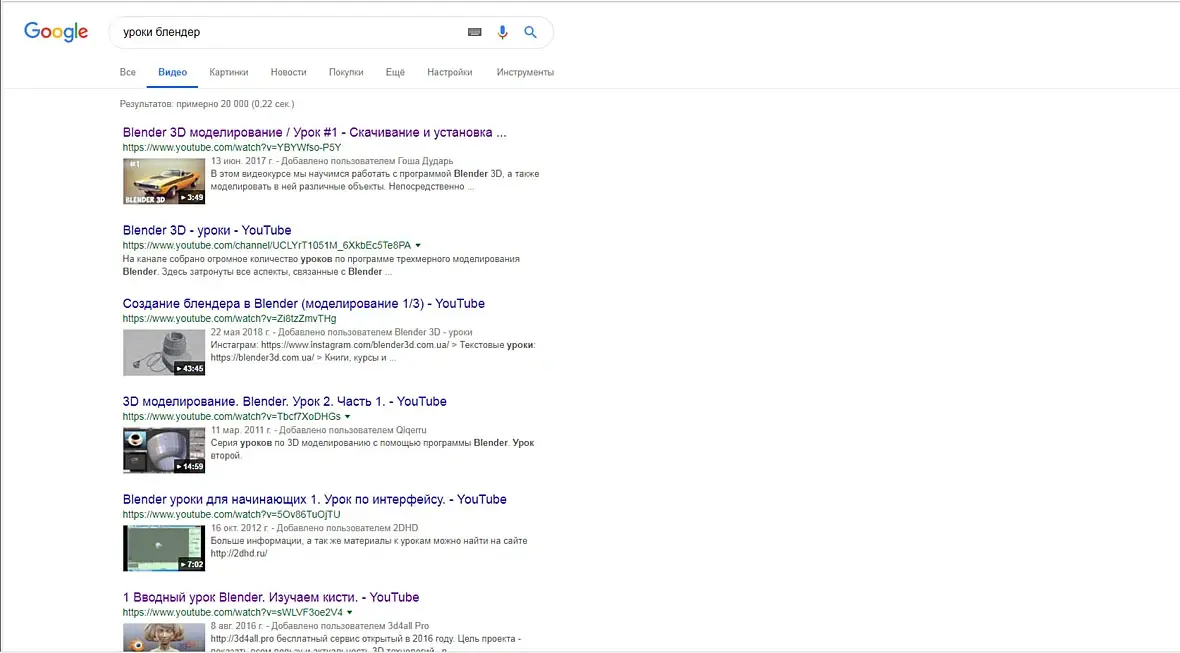Expand the dropdown arrow beside the channel URL
The width and height of the screenshot is (1180, 653).
418,245
